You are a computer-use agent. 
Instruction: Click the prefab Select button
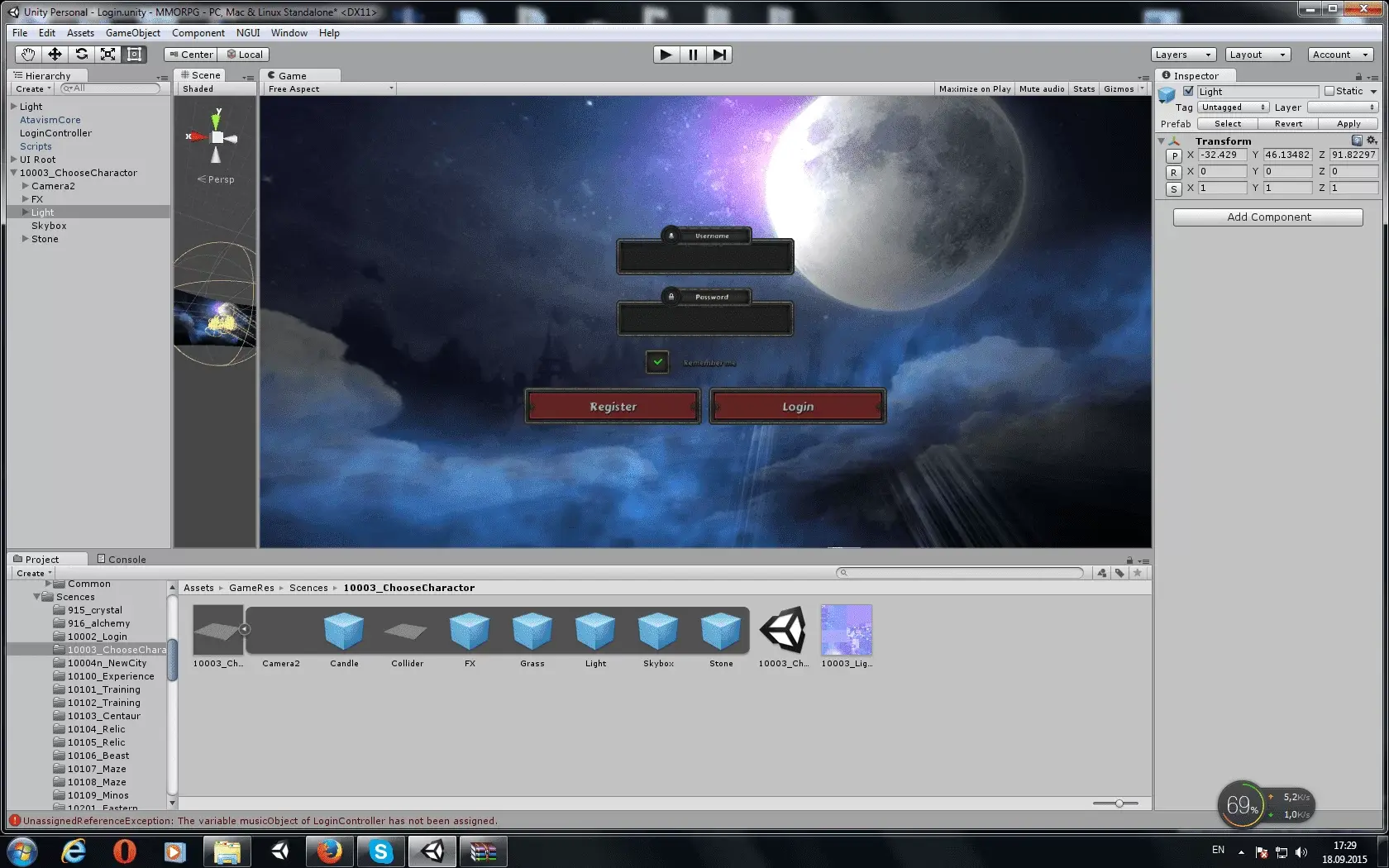pos(1228,124)
